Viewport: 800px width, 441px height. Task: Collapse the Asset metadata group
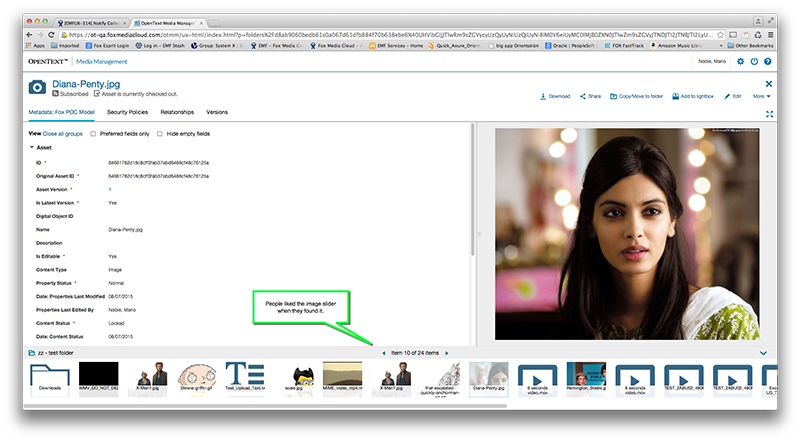tap(32, 147)
